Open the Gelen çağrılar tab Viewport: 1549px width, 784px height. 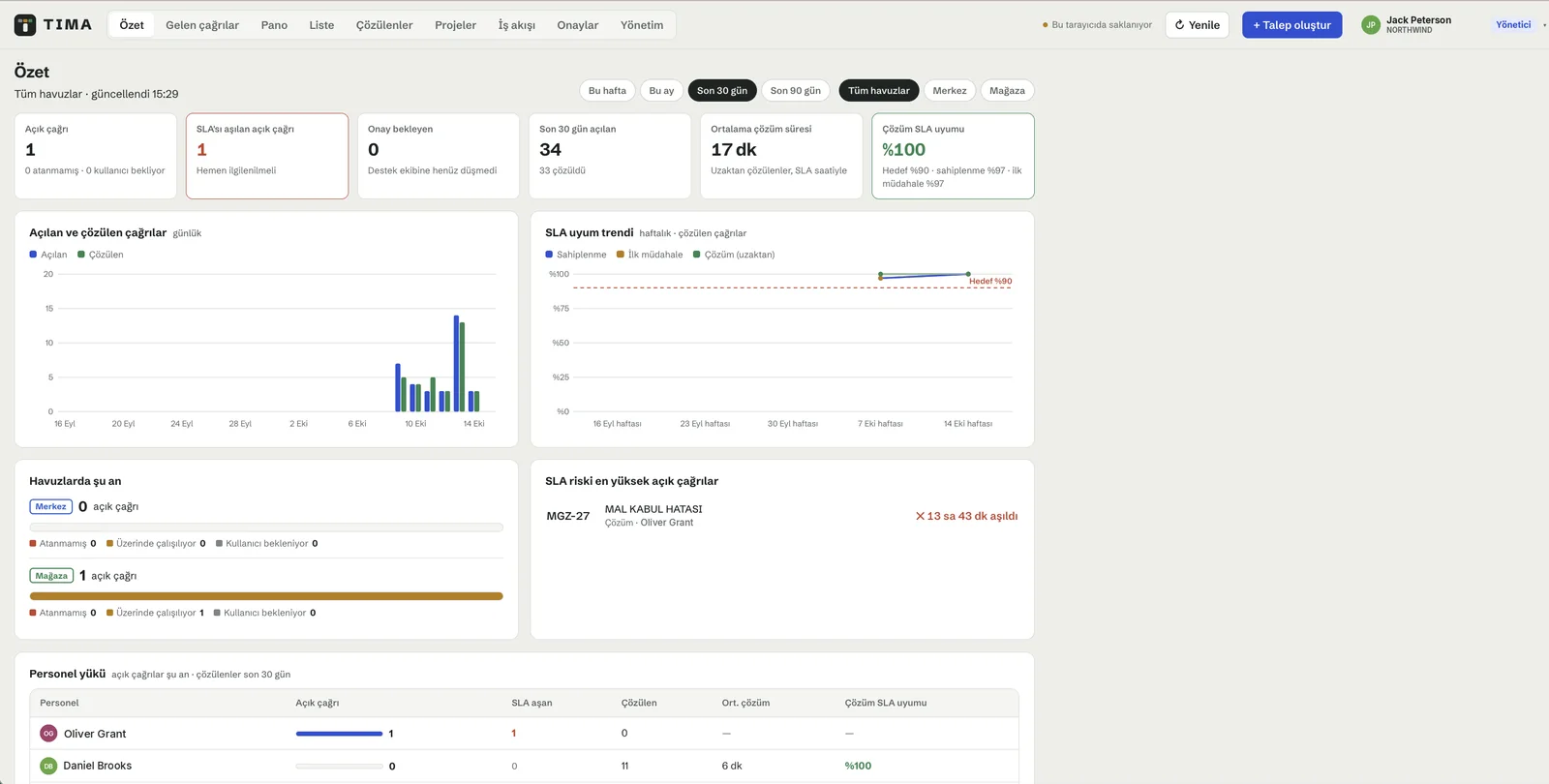coord(202,25)
